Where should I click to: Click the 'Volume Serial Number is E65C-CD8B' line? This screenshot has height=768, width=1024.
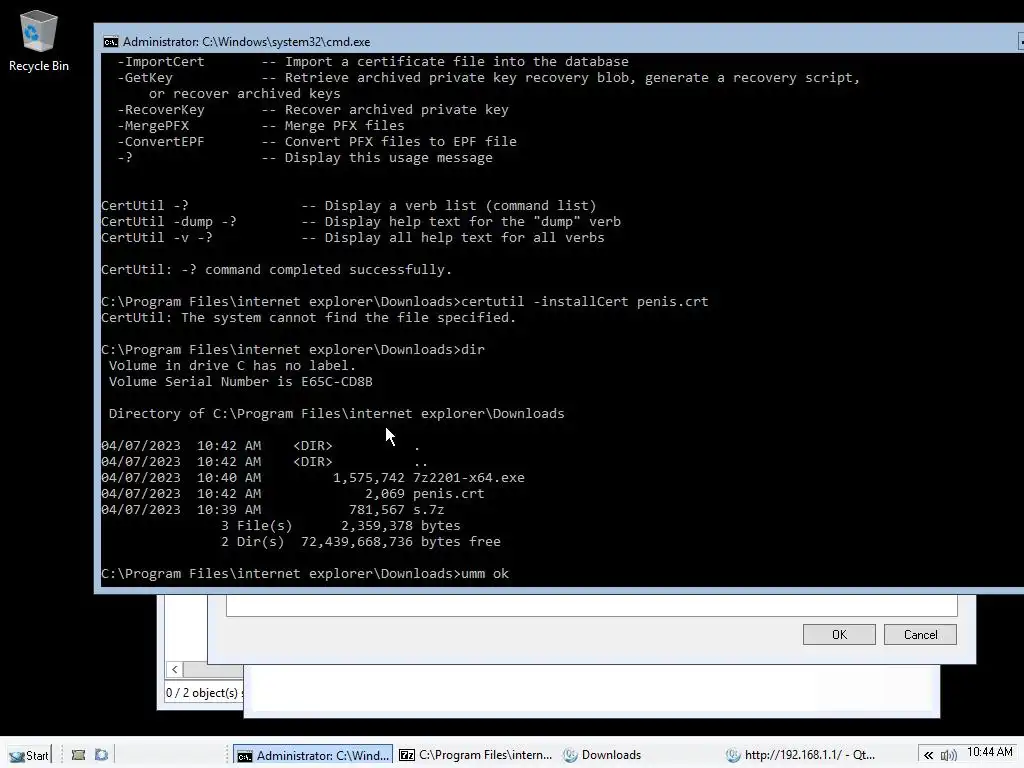click(x=240, y=381)
